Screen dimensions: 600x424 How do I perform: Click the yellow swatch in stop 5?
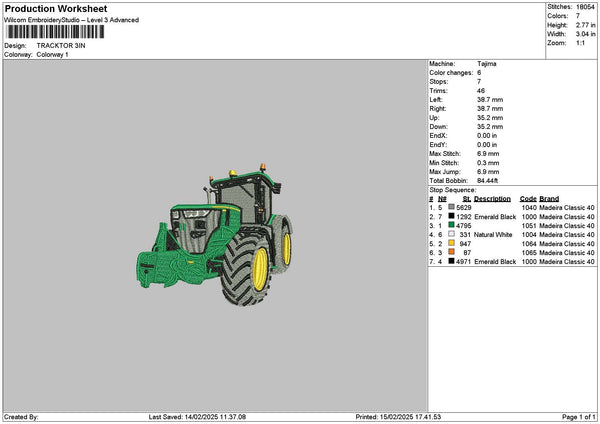point(452,243)
